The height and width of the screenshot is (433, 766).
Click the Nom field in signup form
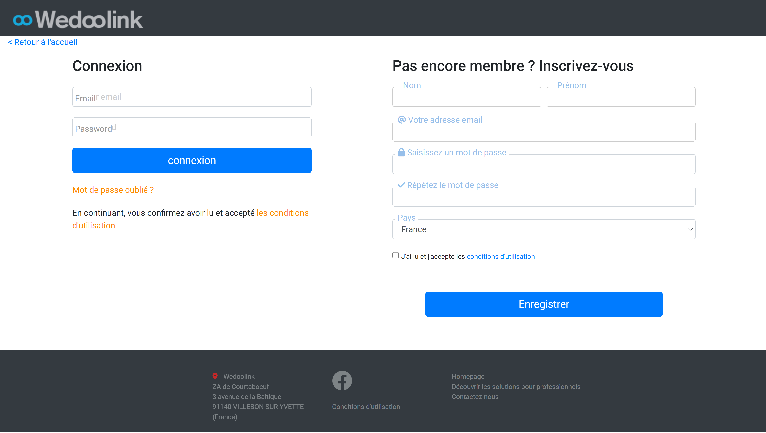point(467,96)
